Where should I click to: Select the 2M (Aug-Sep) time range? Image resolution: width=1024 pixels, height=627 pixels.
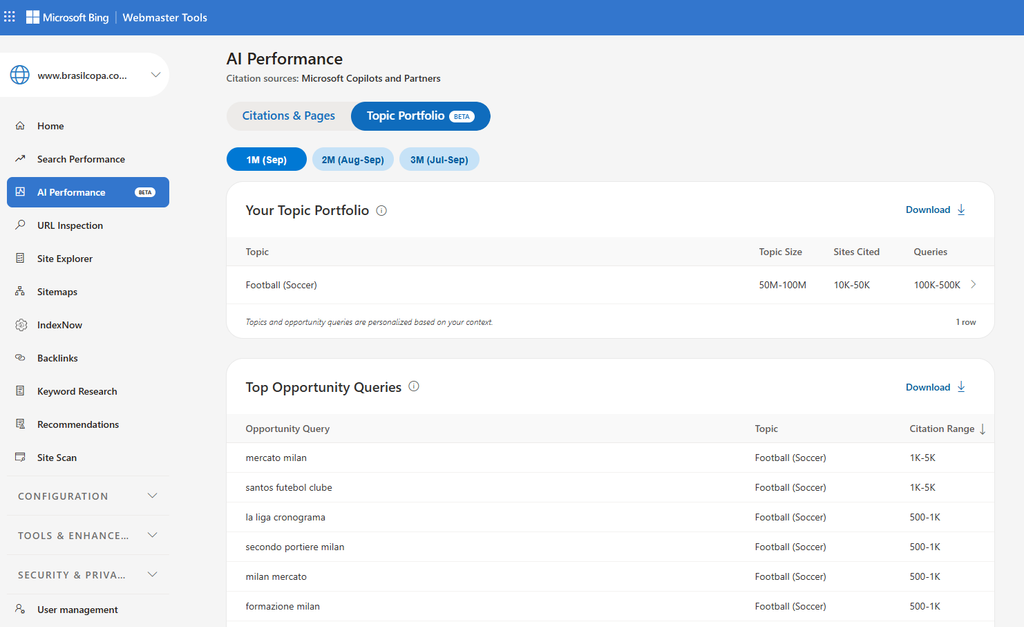click(353, 159)
